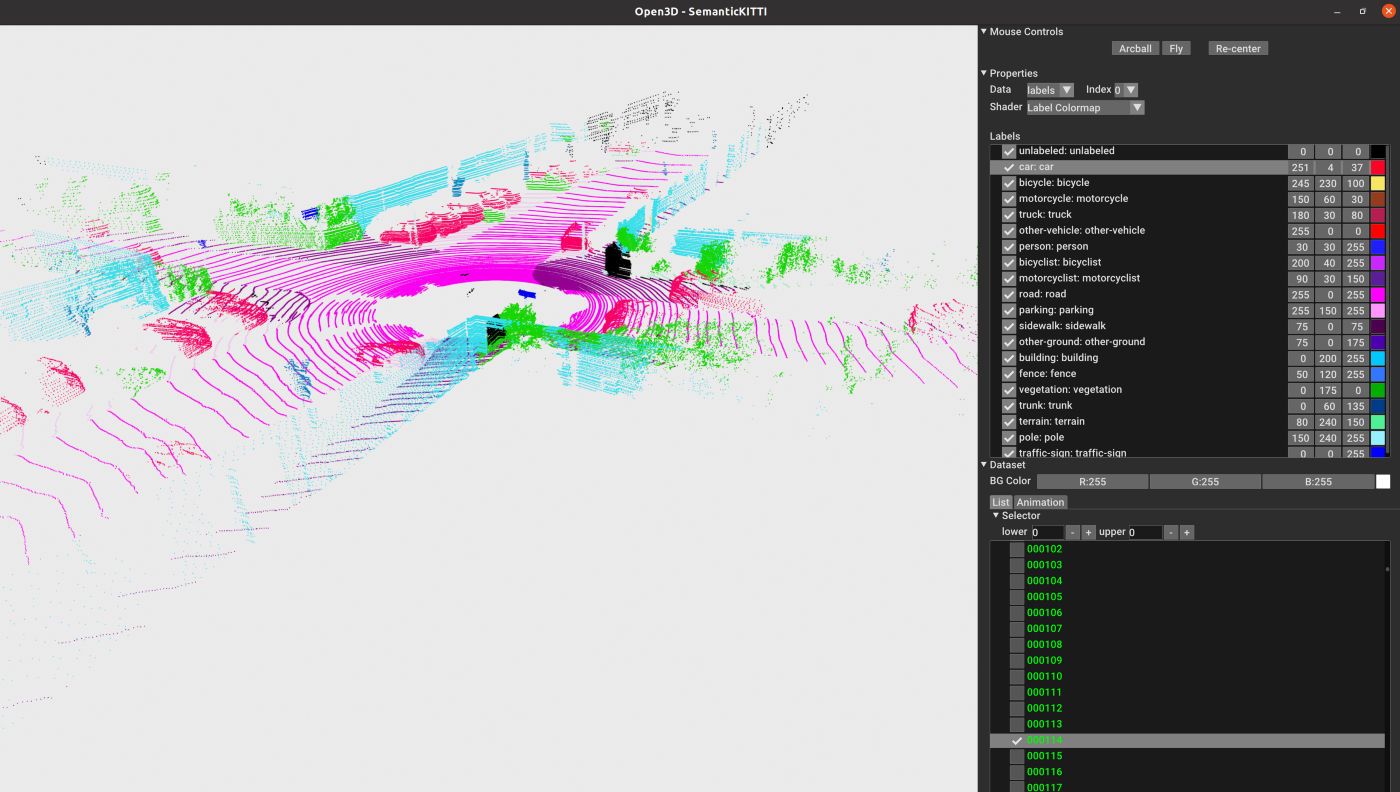This screenshot has width=1400, height=792.
Task: Open the Shader Label Colormap dropdown
Action: [1085, 107]
